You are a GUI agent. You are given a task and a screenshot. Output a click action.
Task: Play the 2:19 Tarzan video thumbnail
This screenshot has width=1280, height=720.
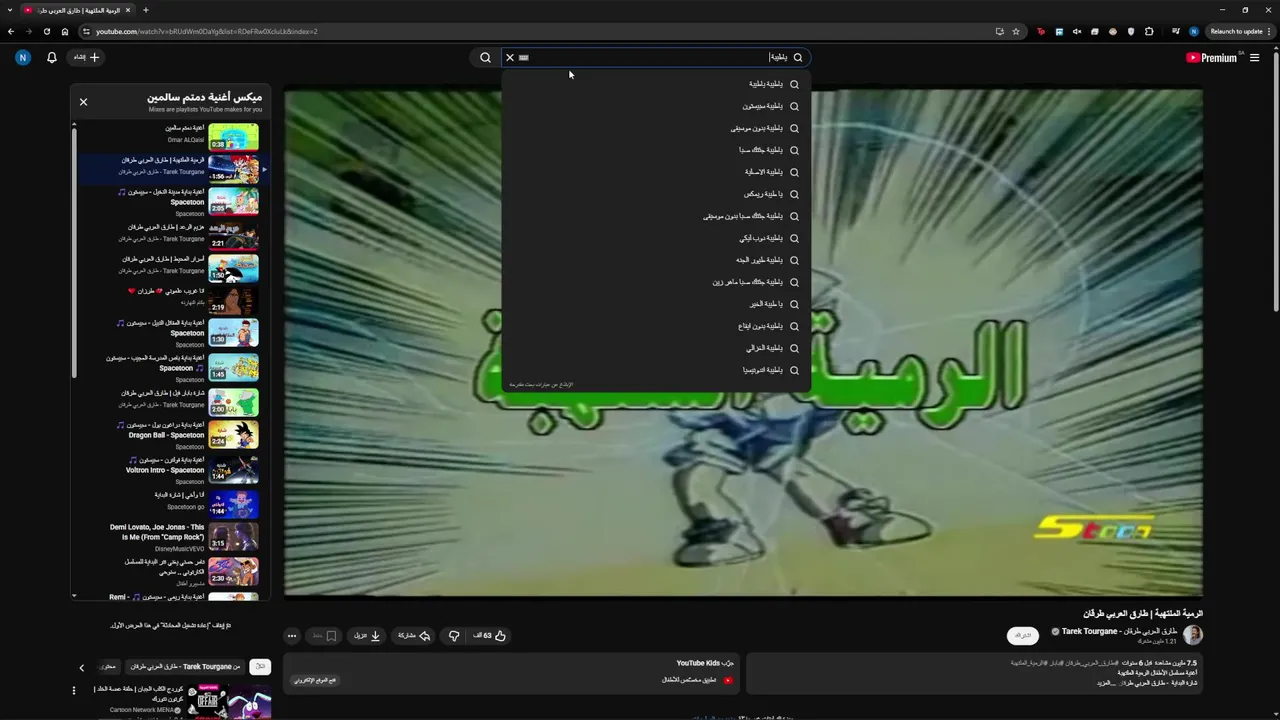point(233,301)
